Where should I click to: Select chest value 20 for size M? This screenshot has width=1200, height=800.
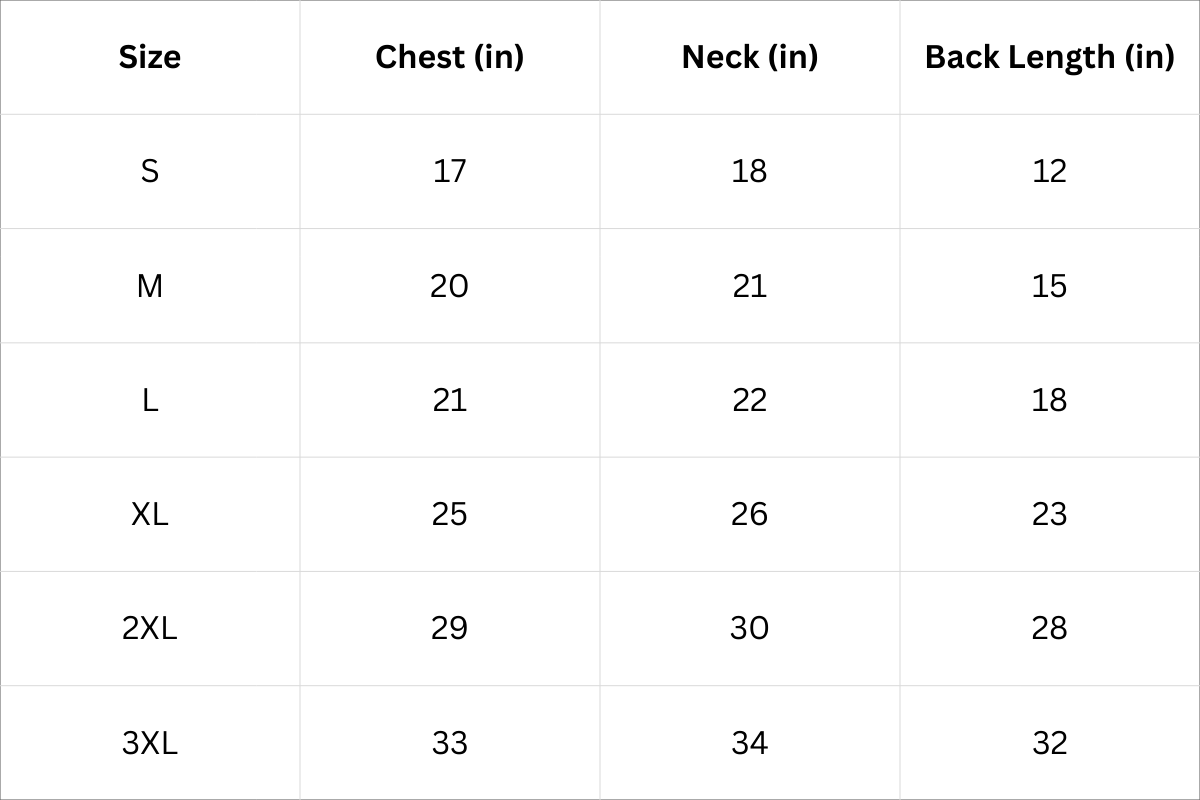pos(449,286)
